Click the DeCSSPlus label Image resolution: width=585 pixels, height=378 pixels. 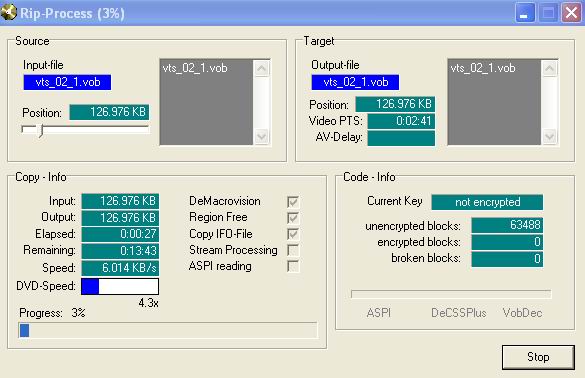coord(459,313)
